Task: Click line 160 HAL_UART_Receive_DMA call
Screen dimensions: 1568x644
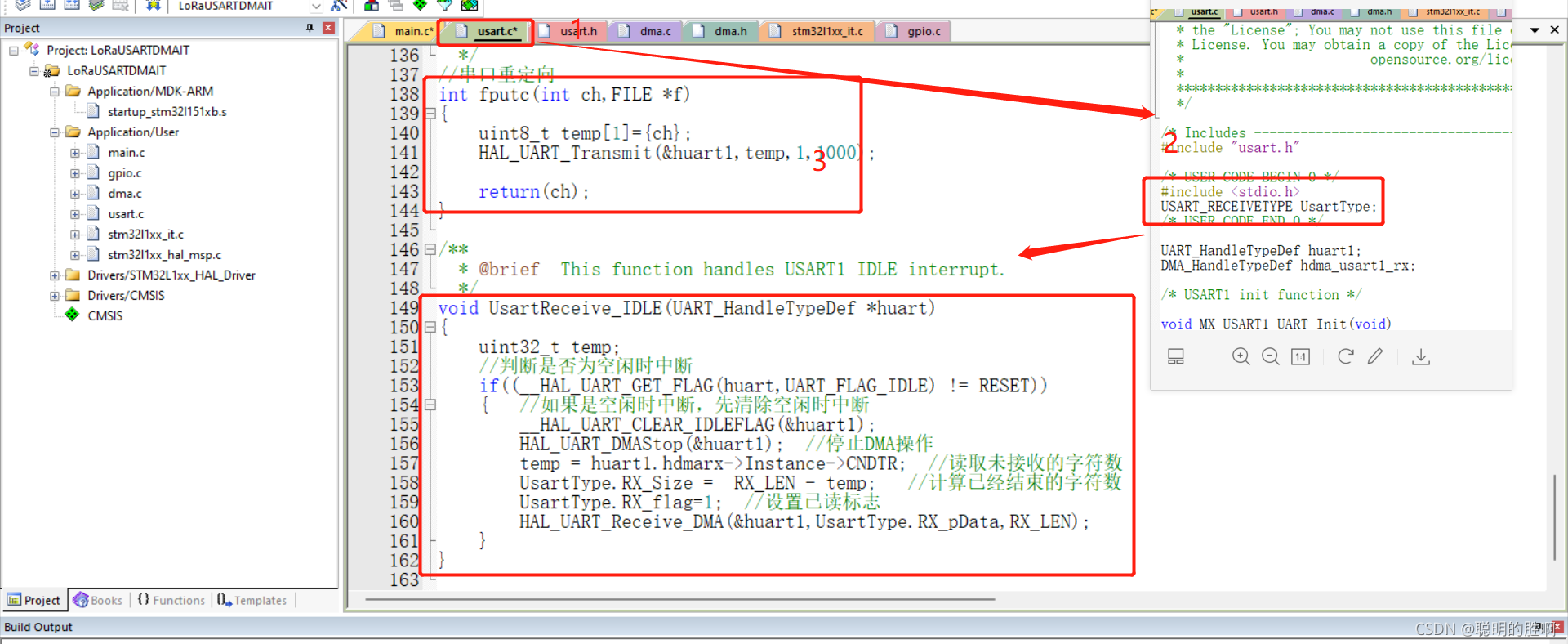Action: pos(804,521)
